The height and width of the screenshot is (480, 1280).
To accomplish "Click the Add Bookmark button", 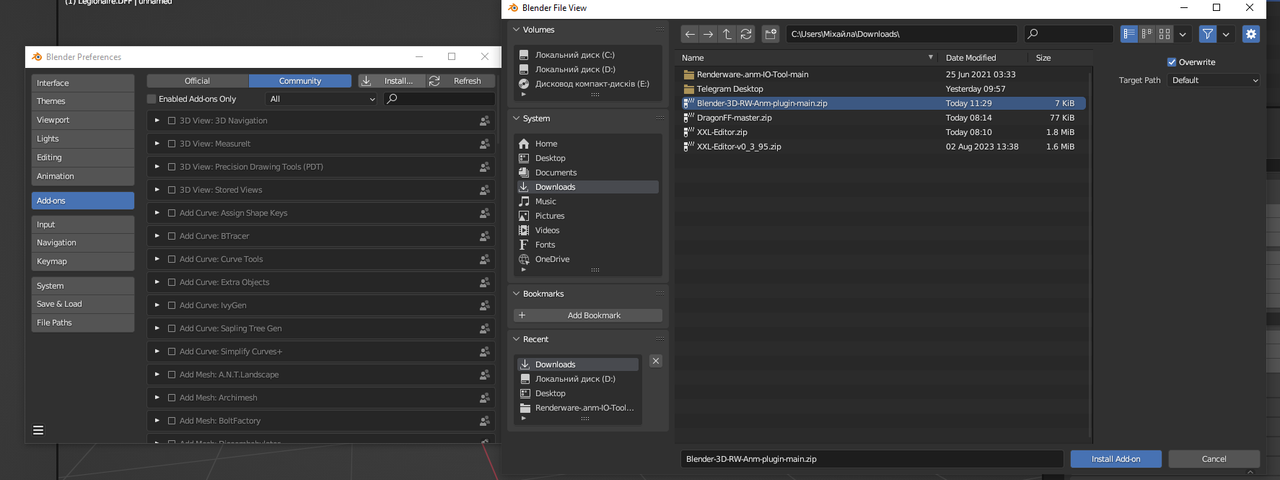I will pos(587,315).
